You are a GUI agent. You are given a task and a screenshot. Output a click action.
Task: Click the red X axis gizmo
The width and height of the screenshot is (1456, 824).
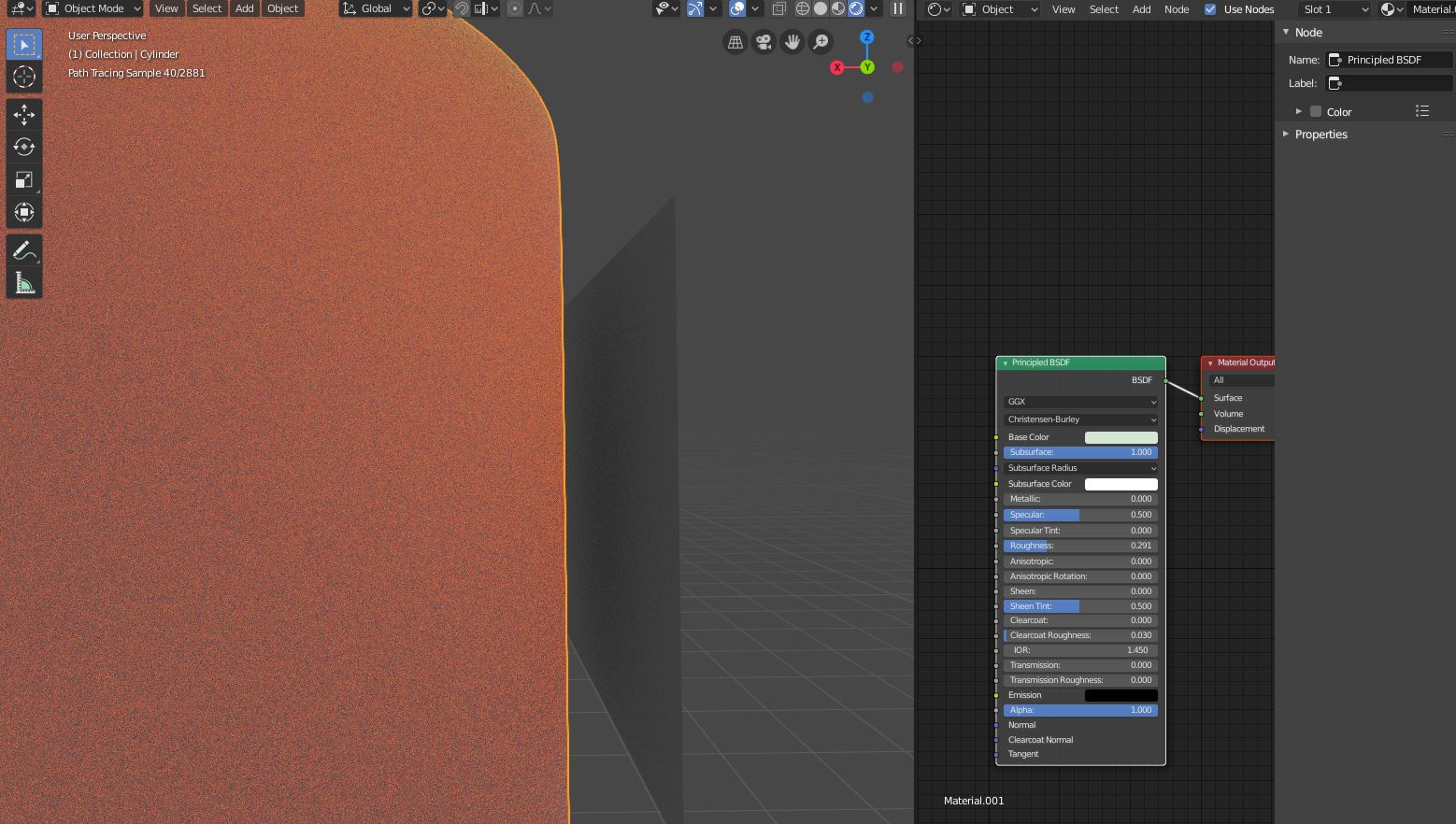[837, 67]
